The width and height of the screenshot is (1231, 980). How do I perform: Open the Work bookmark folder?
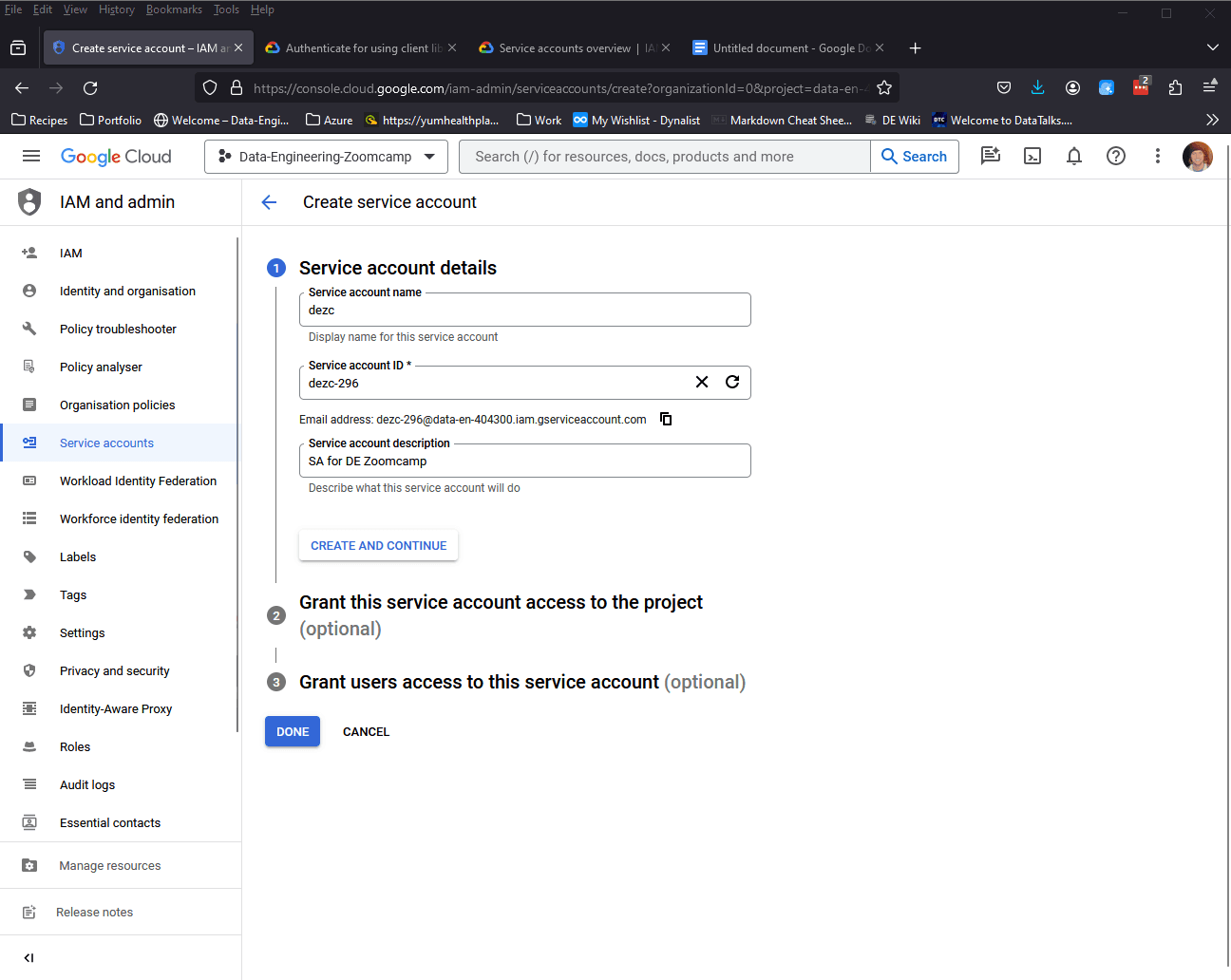pos(539,120)
